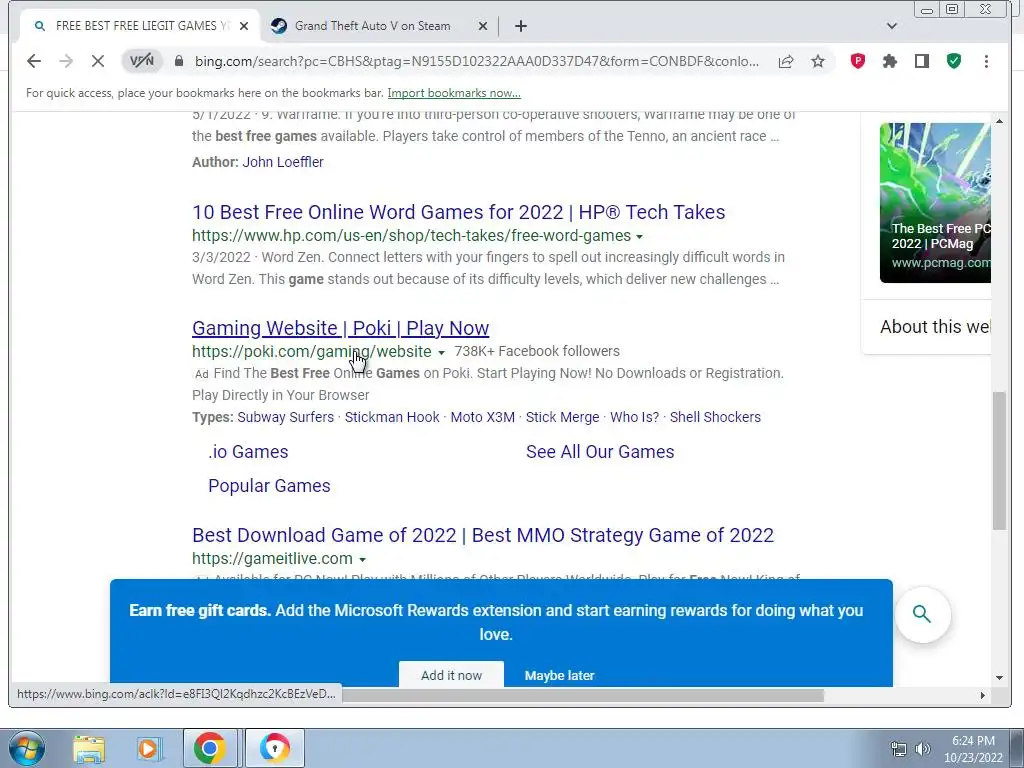This screenshot has height=768, width=1024.
Task: Open author John Loeffler link
Action: tap(283, 162)
